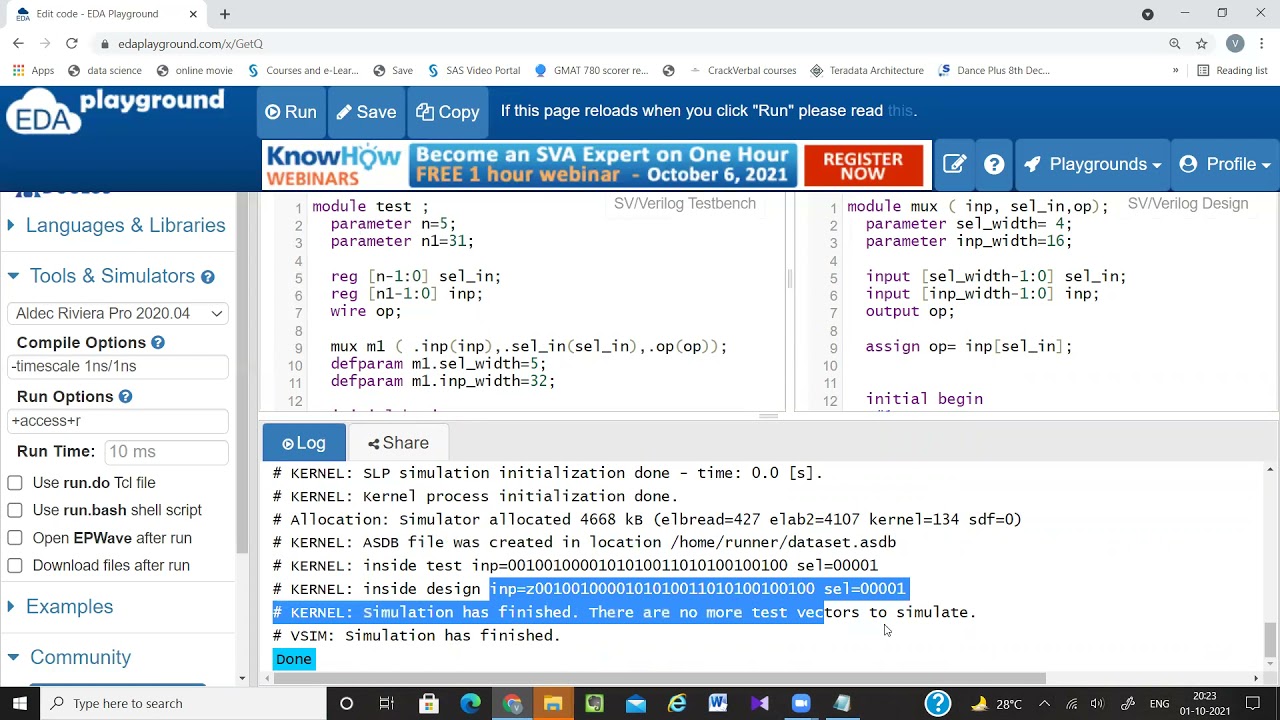Image resolution: width=1280 pixels, height=720 pixels.
Task: Click the Chrome tab search arrow
Action: 1148,14
